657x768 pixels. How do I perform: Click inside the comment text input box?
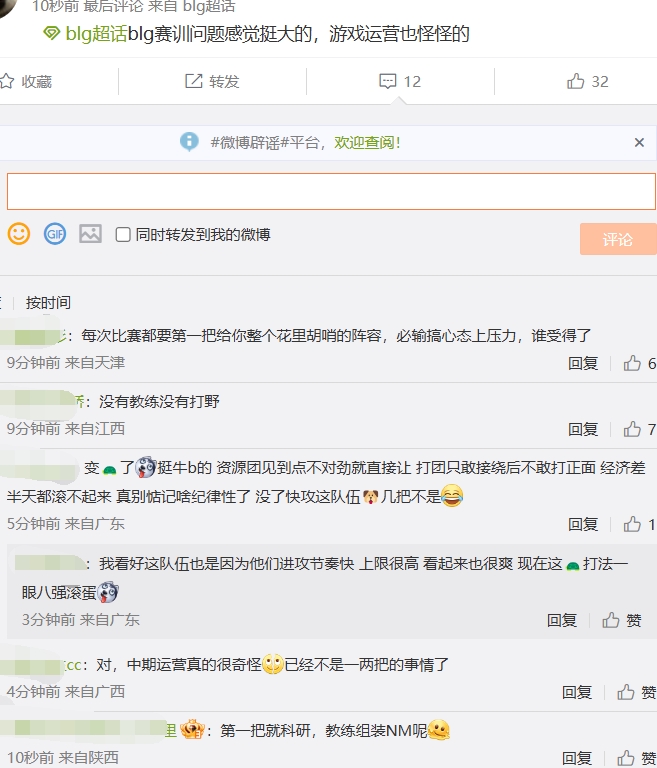(x=330, y=191)
